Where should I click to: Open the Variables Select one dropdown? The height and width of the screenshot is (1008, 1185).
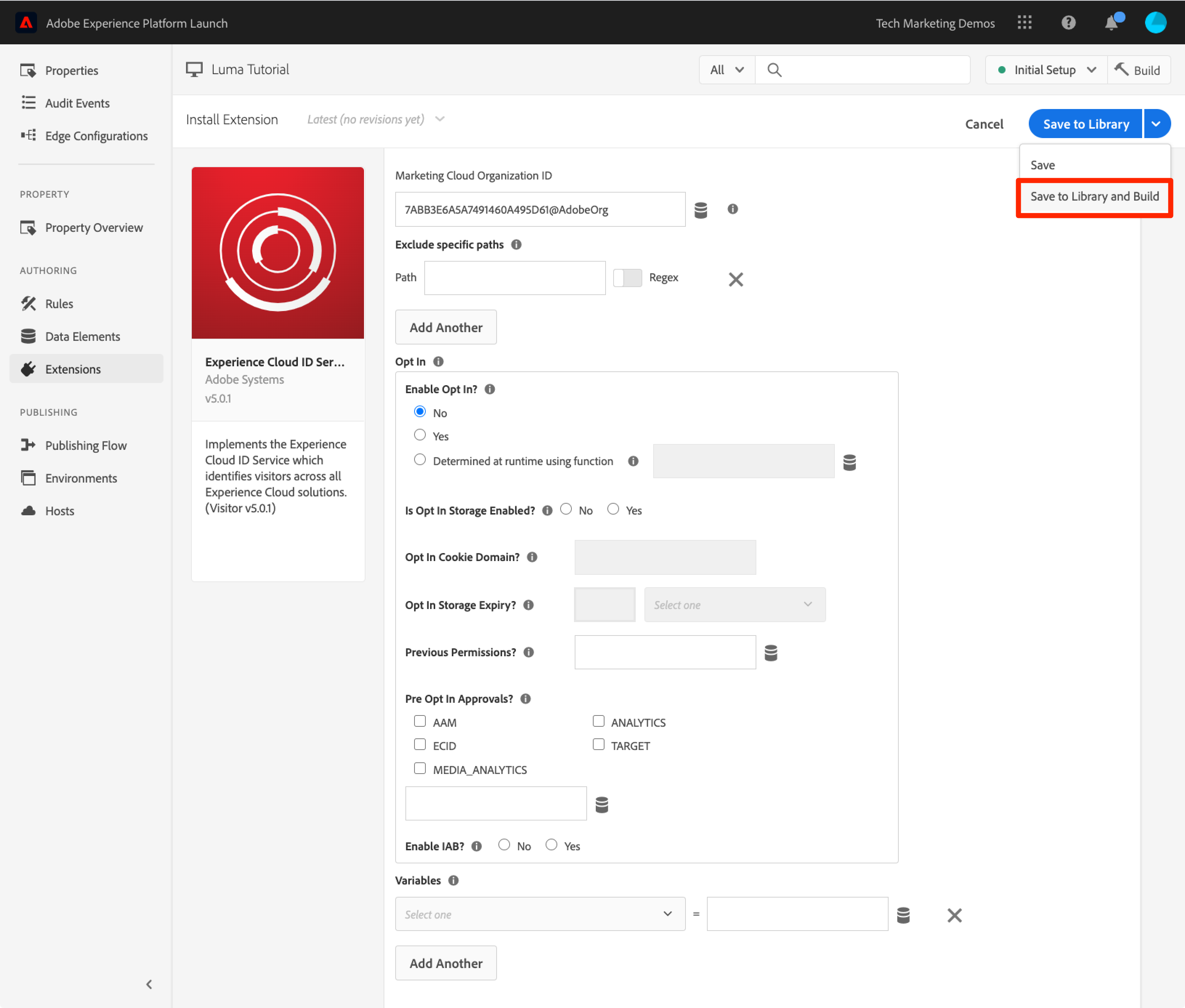click(539, 914)
